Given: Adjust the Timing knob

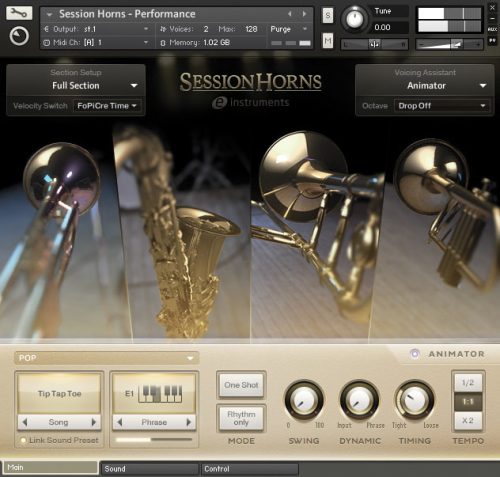Looking at the screenshot, I should pyautogui.click(x=414, y=400).
